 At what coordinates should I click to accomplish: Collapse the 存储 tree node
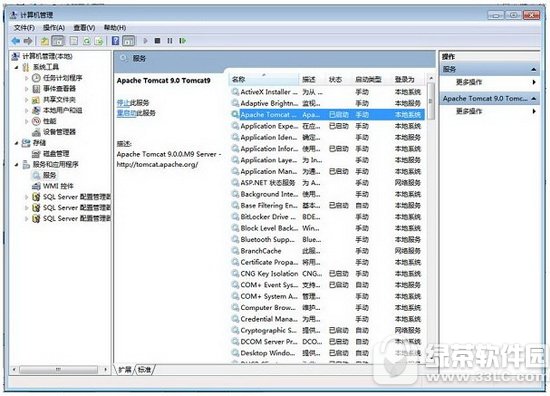(x=16, y=143)
